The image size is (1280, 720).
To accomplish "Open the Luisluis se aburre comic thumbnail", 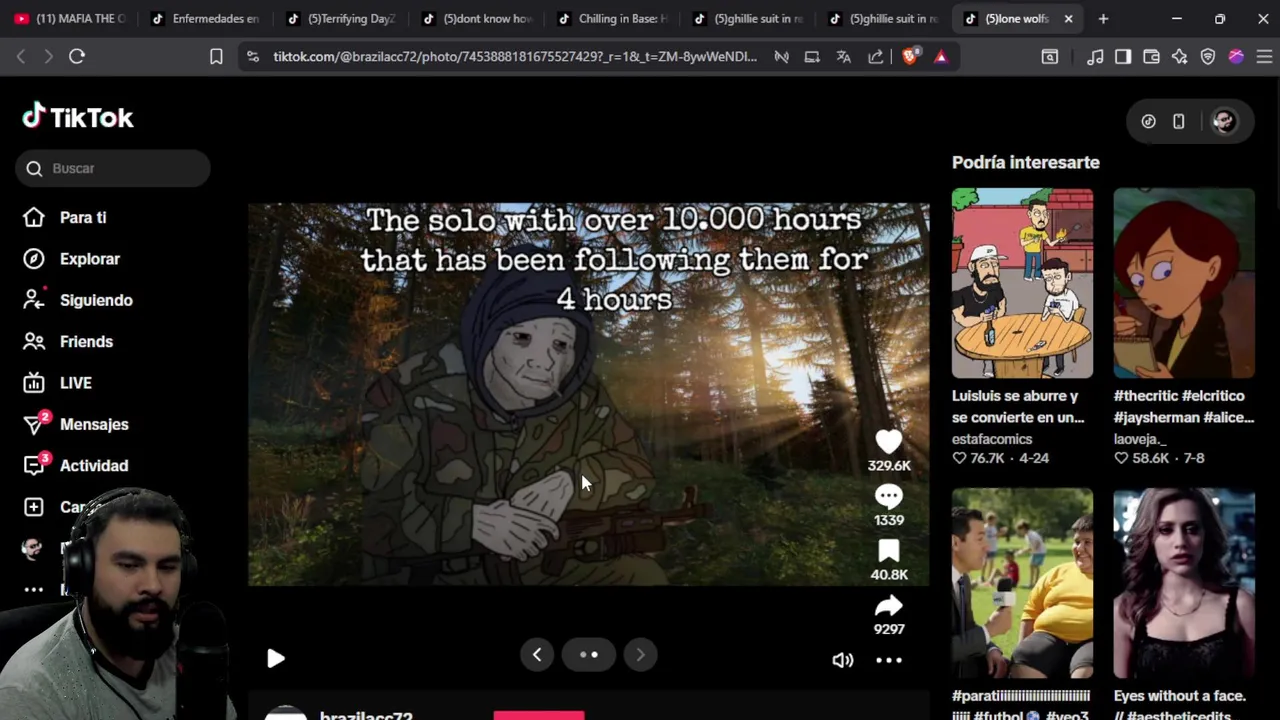I will click(x=1022, y=283).
